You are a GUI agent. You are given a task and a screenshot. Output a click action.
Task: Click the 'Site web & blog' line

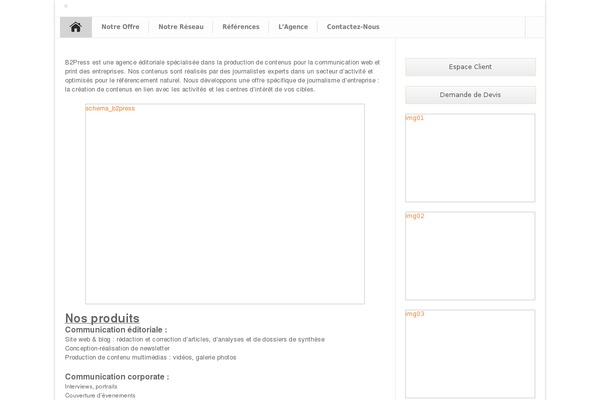pyautogui.click(x=195, y=340)
